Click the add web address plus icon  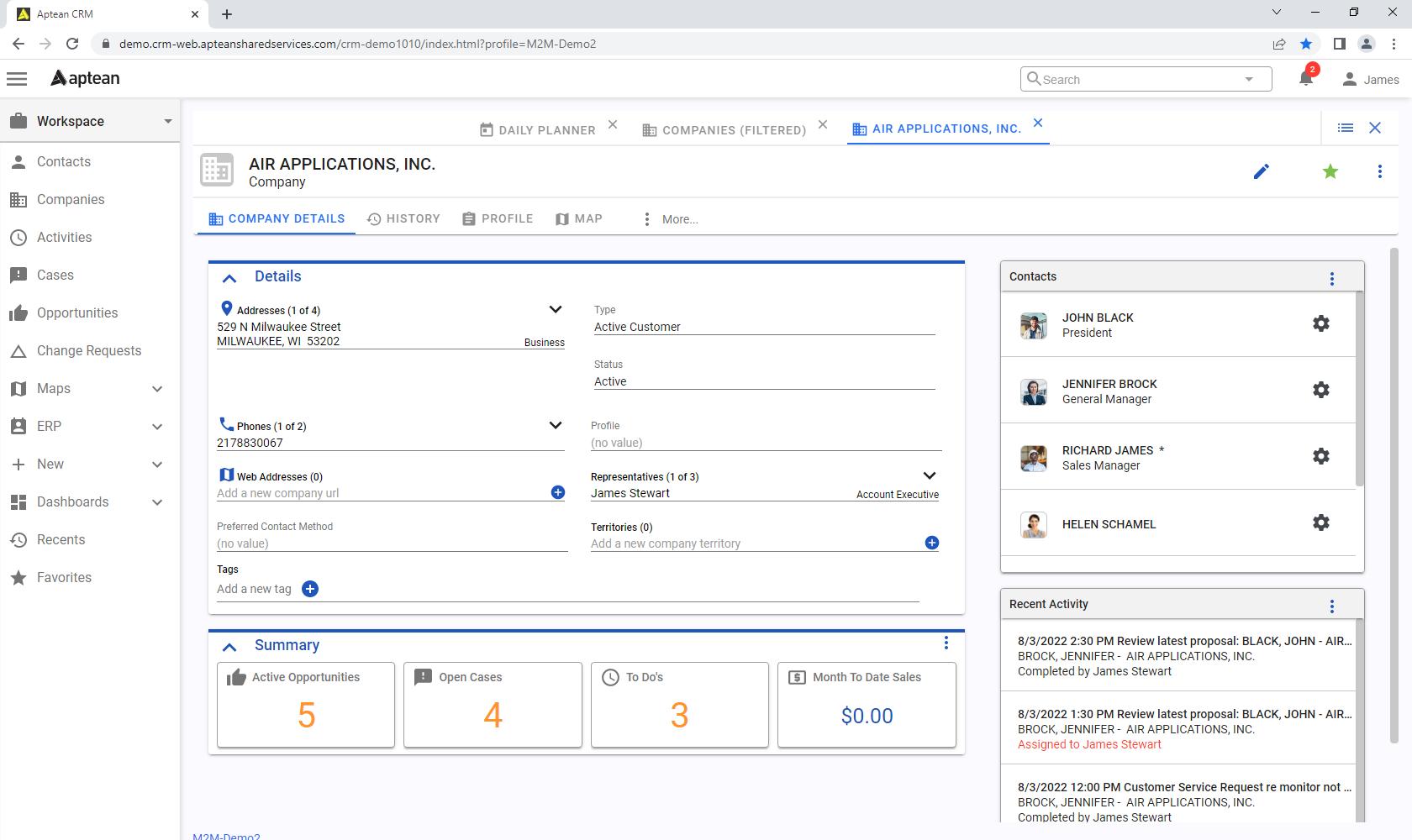[557, 492]
